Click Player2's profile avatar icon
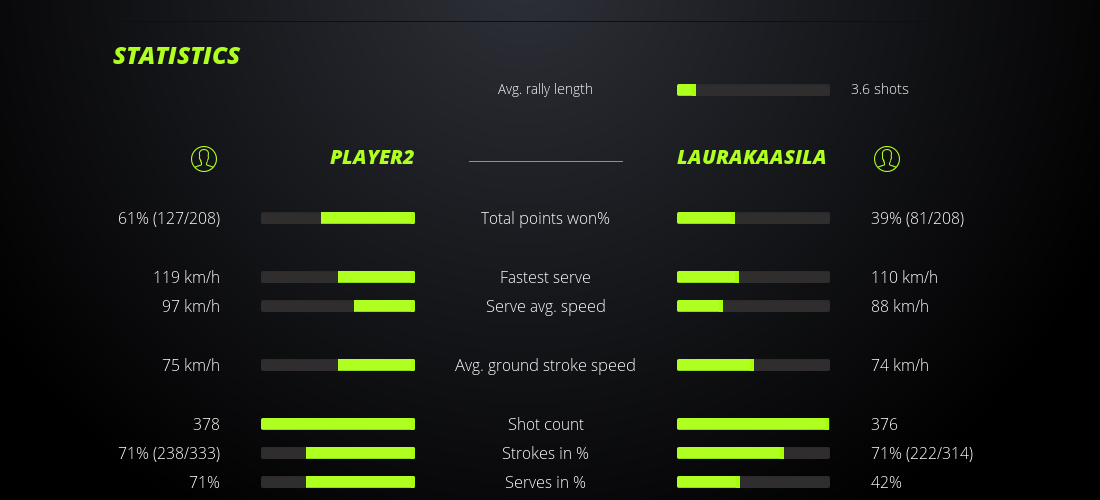This screenshot has width=1100, height=500. coord(203,158)
